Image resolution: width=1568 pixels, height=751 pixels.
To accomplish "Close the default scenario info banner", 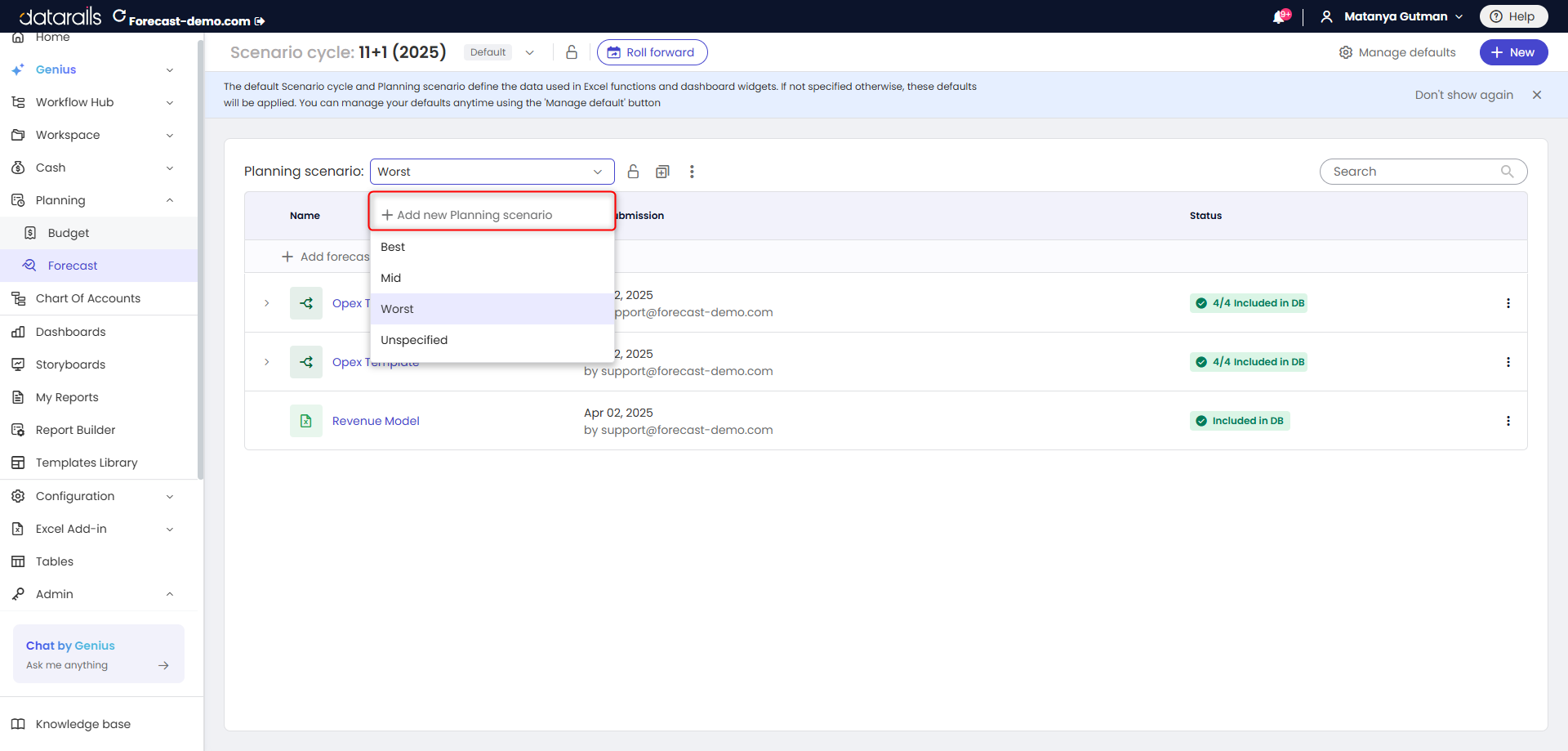I will point(1537,95).
